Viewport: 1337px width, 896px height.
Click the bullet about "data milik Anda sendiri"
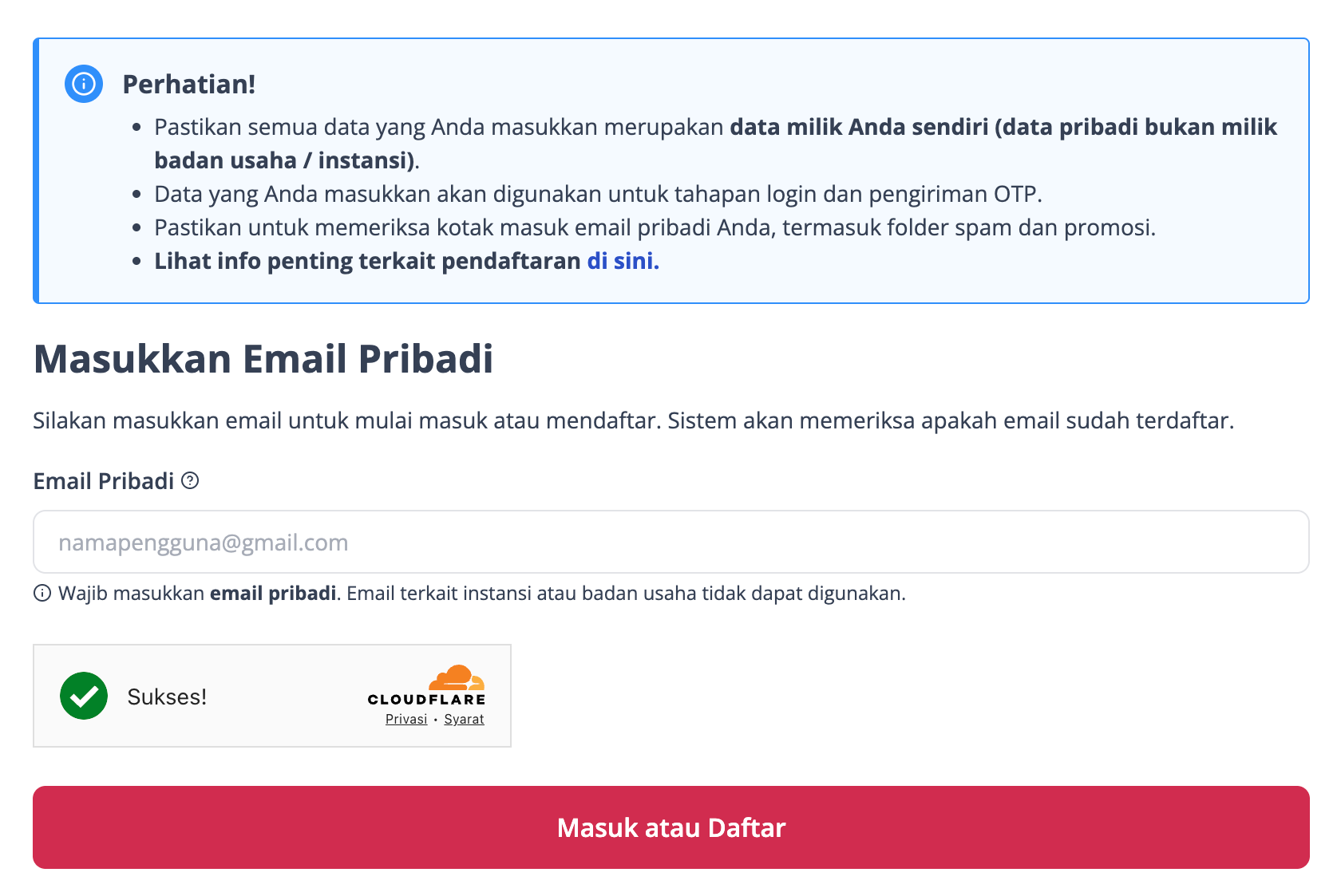click(x=716, y=144)
